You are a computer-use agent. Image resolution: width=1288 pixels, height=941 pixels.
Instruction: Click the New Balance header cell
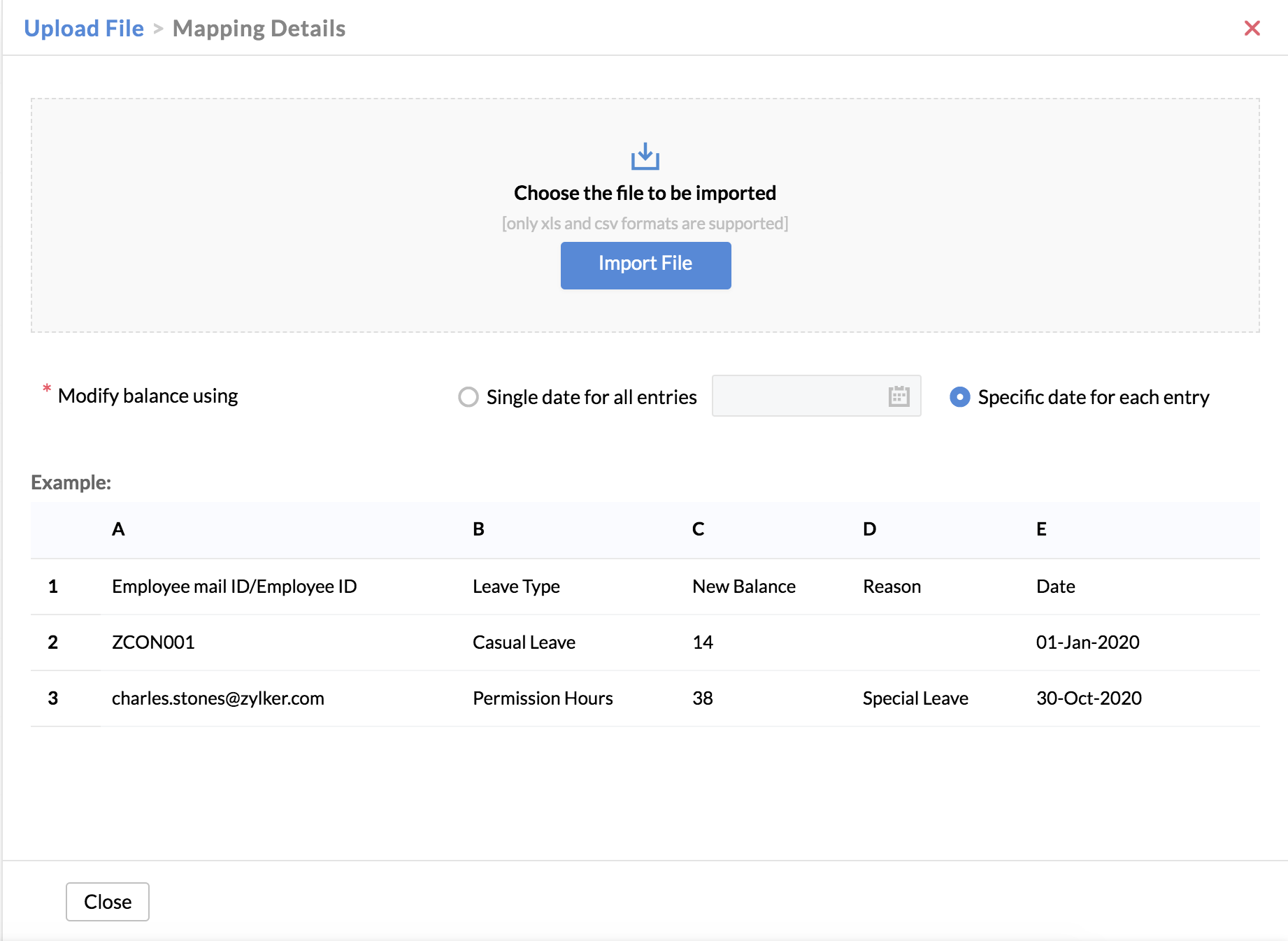(743, 587)
